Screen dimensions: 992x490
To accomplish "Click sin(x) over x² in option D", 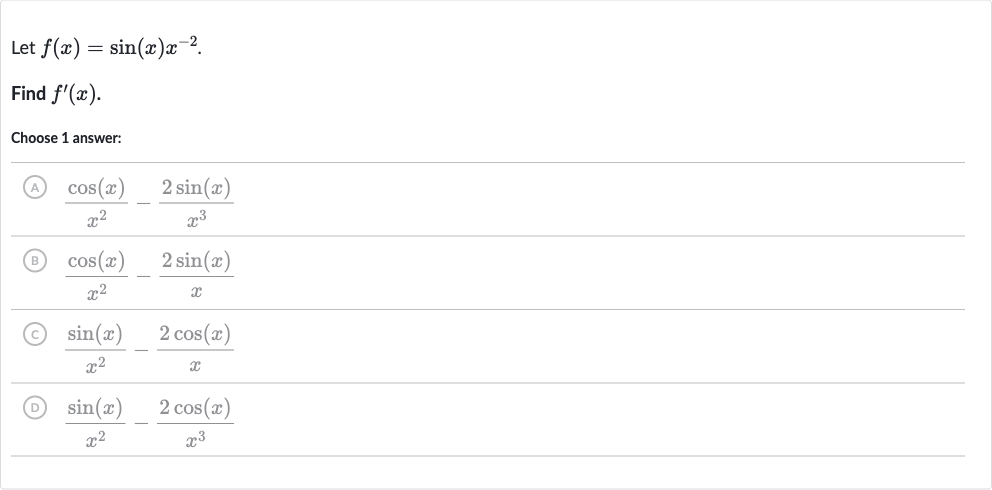I will pos(95,423).
